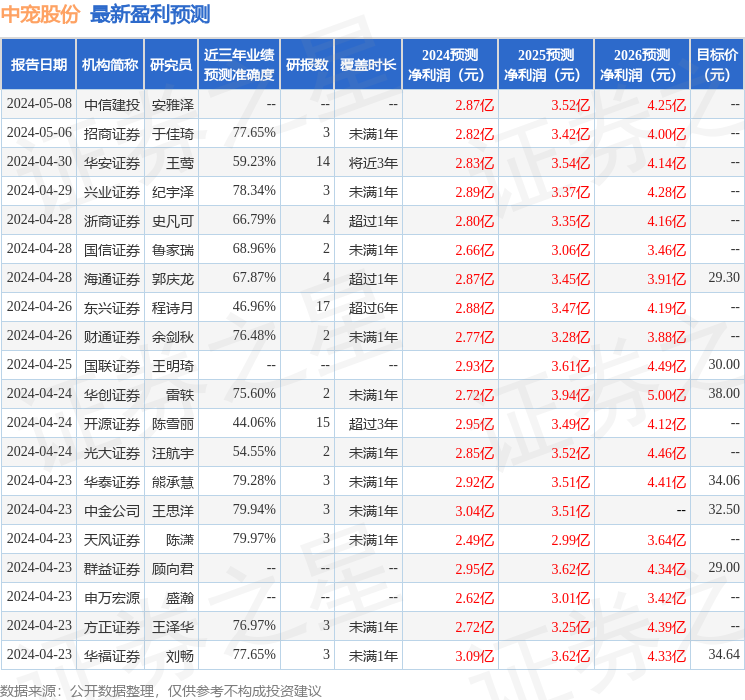Select the 华福证券 institution cell
The height and width of the screenshot is (700, 745).
[x=112, y=656]
